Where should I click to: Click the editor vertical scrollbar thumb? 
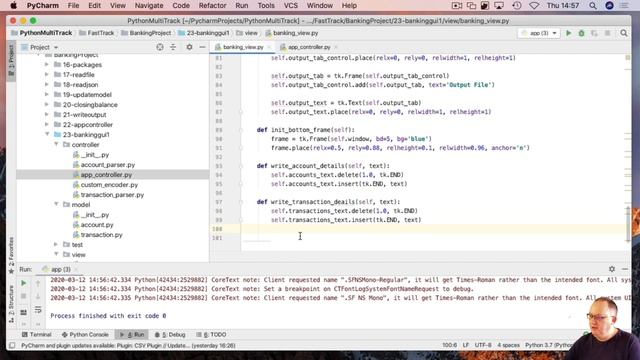(x=628, y=224)
